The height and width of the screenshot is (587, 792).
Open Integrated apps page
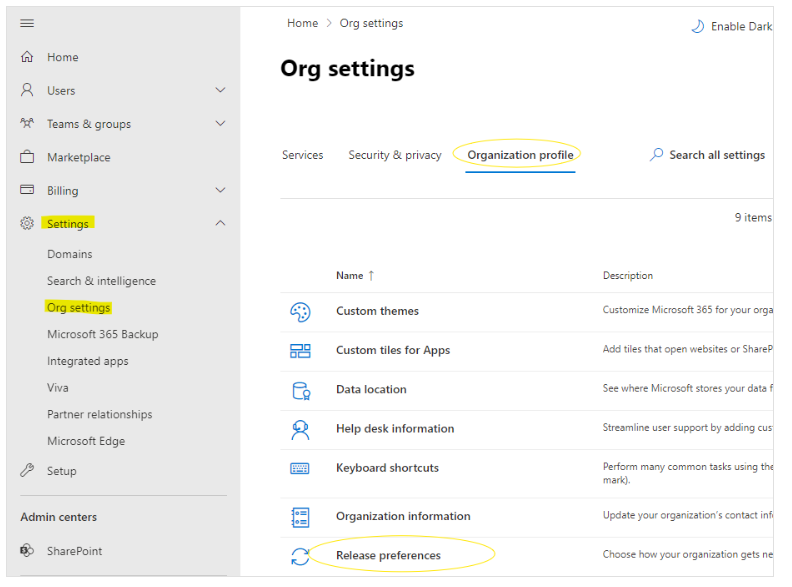tap(88, 361)
